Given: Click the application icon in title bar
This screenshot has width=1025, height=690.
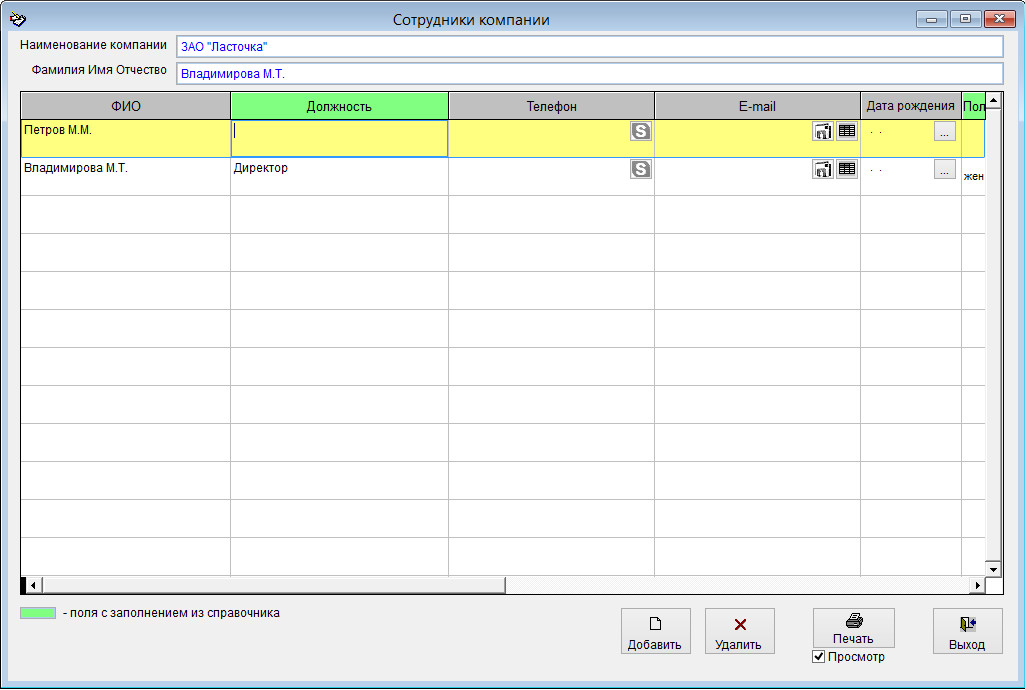Looking at the screenshot, I should coord(18,20).
